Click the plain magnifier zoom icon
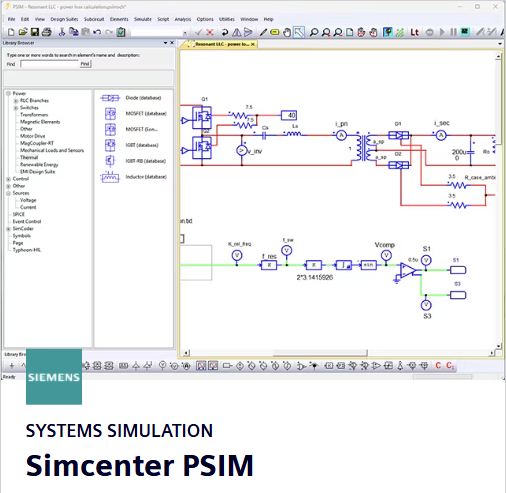 tap(314, 32)
